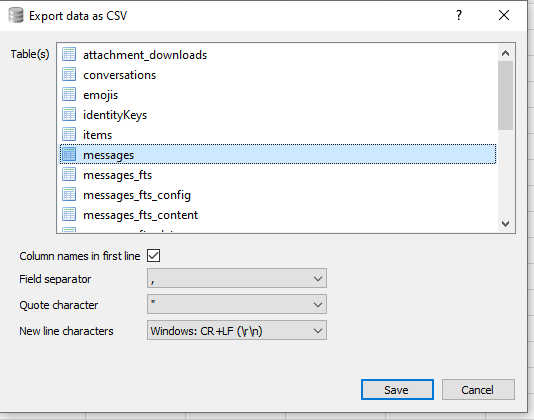Viewport: 534px width, 420px height.
Task: Click the messages_fts_content table icon
Action: click(69, 215)
